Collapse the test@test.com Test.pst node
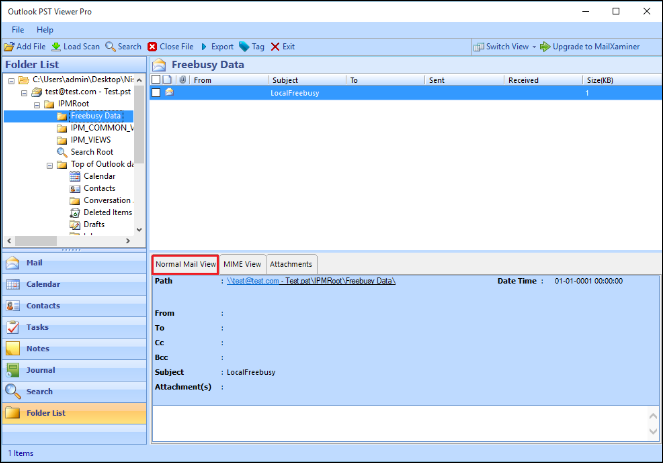Screen dimensions: 663x463 24,93
